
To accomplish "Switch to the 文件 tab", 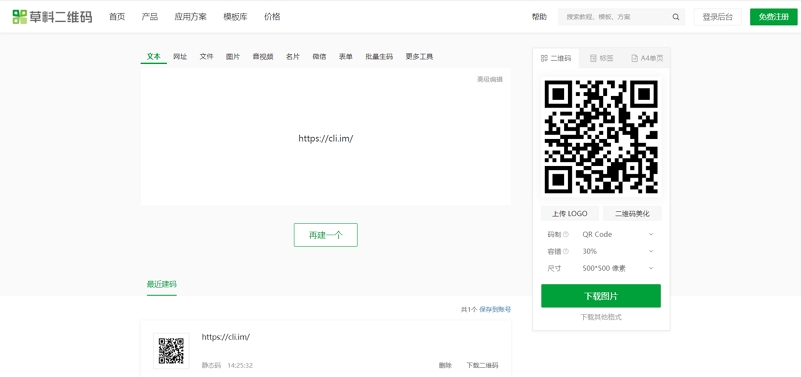I will pyautogui.click(x=206, y=57).
